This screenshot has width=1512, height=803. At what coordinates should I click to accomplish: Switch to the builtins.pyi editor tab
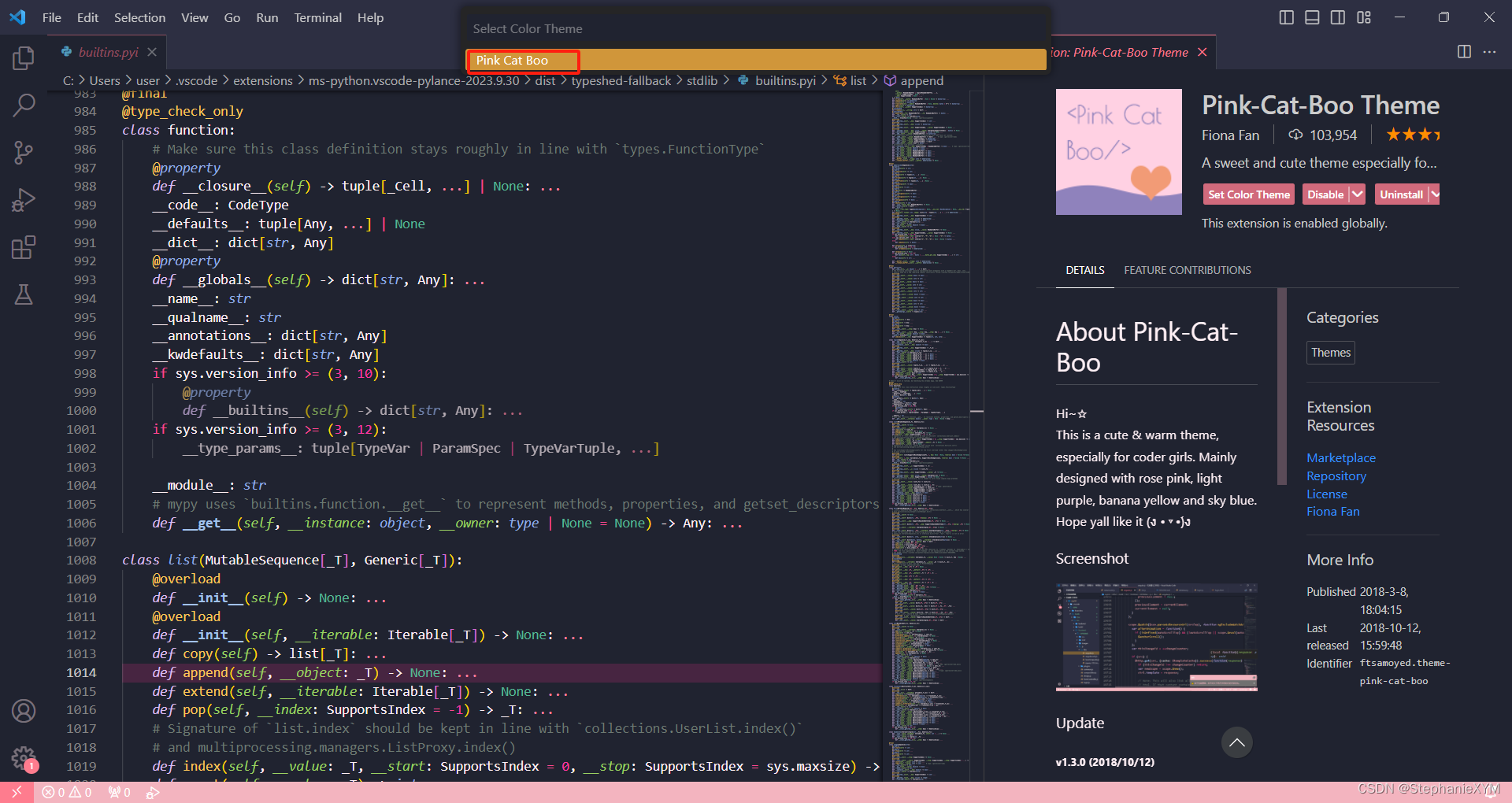pyautogui.click(x=108, y=52)
